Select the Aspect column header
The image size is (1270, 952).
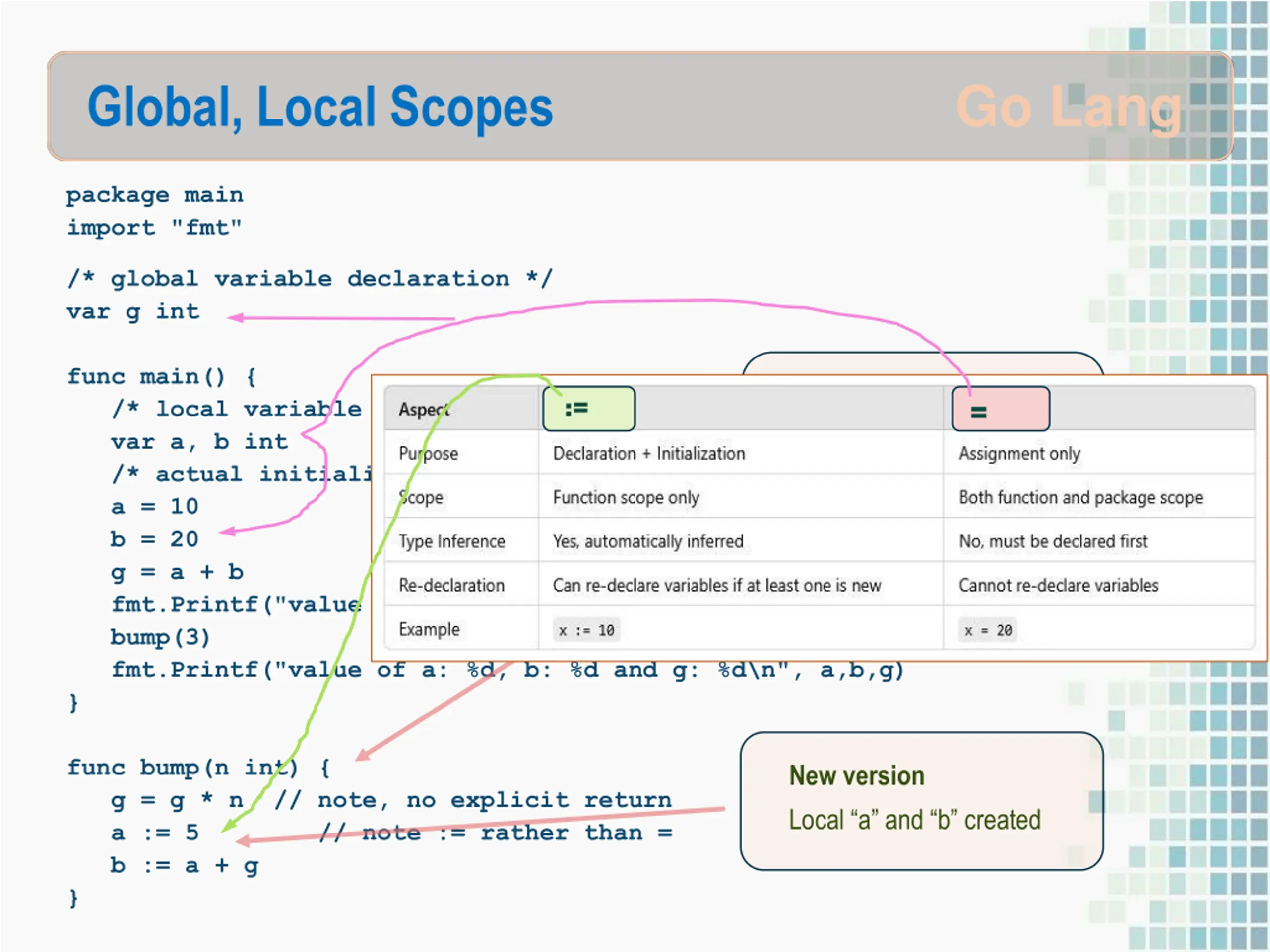point(424,409)
